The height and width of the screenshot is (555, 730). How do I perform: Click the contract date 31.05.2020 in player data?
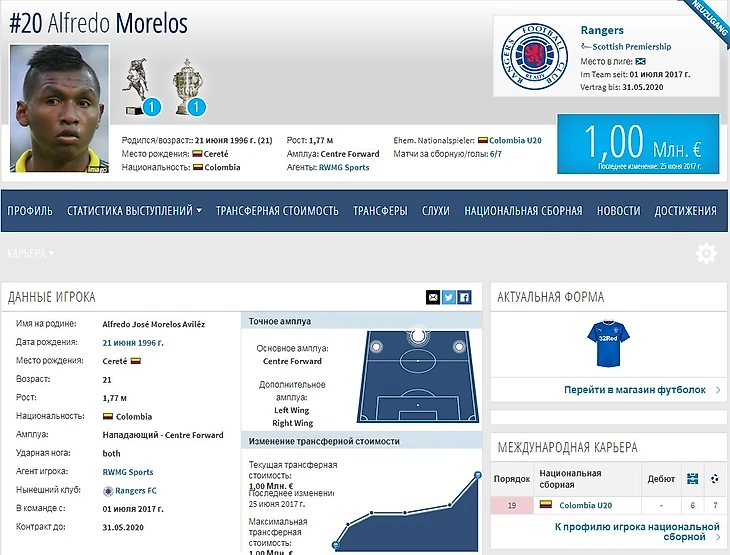(x=123, y=528)
